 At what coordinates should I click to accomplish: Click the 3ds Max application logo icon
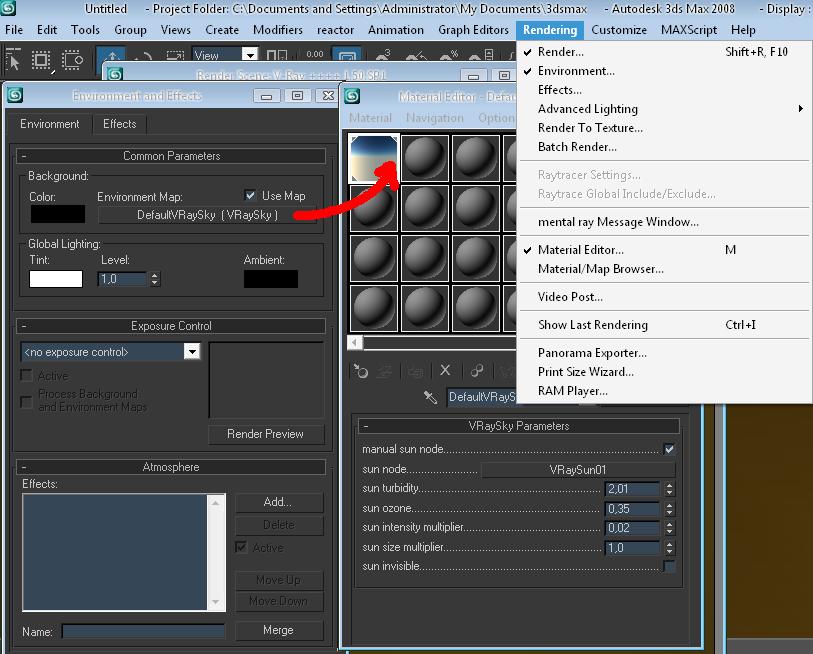point(8,8)
